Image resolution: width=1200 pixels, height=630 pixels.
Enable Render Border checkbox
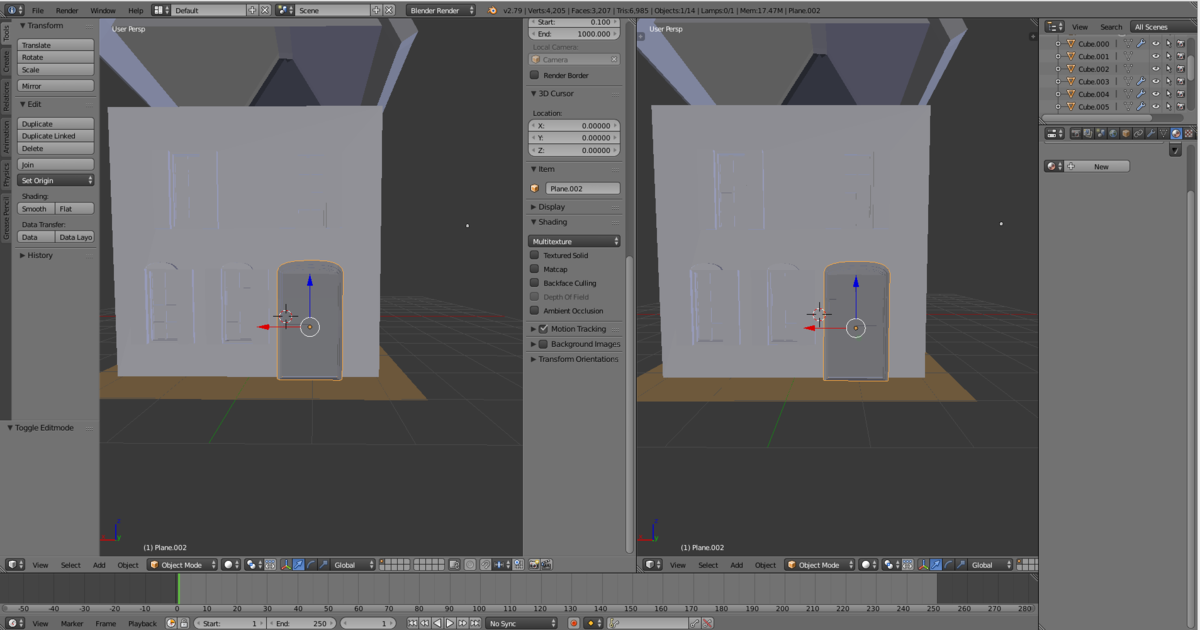(x=535, y=75)
